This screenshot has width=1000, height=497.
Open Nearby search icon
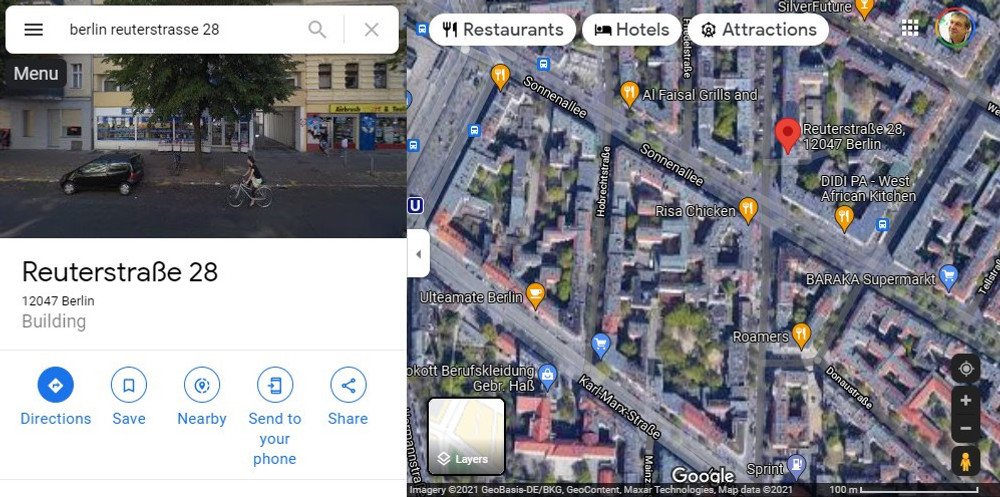tap(202, 385)
